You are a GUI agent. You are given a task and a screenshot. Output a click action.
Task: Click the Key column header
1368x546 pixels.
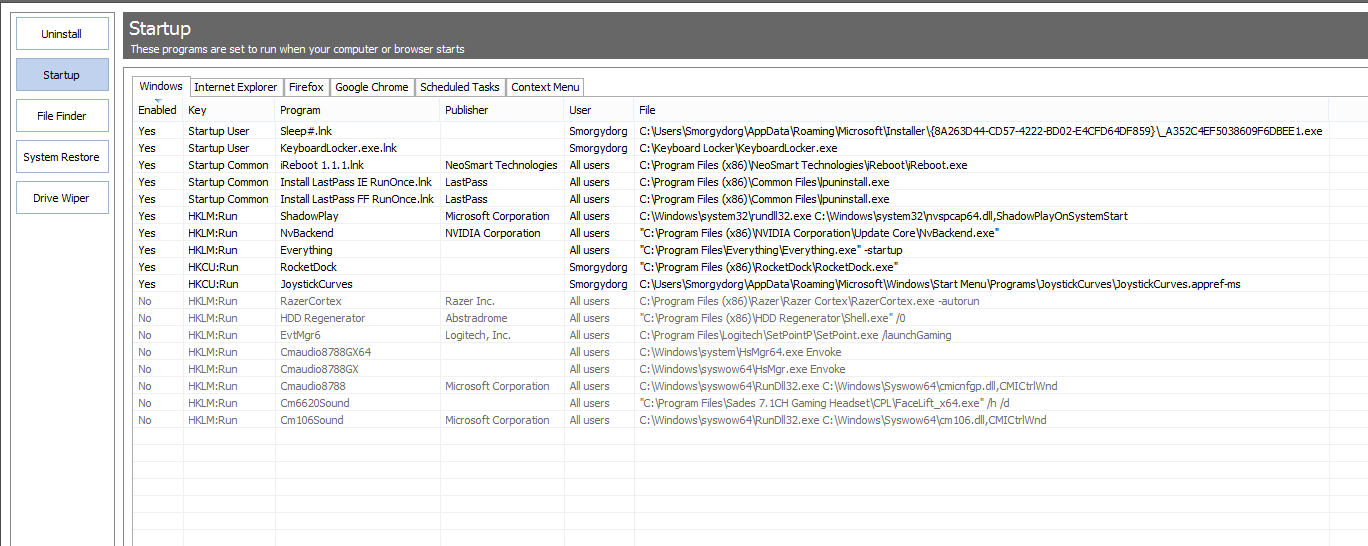point(197,110)
